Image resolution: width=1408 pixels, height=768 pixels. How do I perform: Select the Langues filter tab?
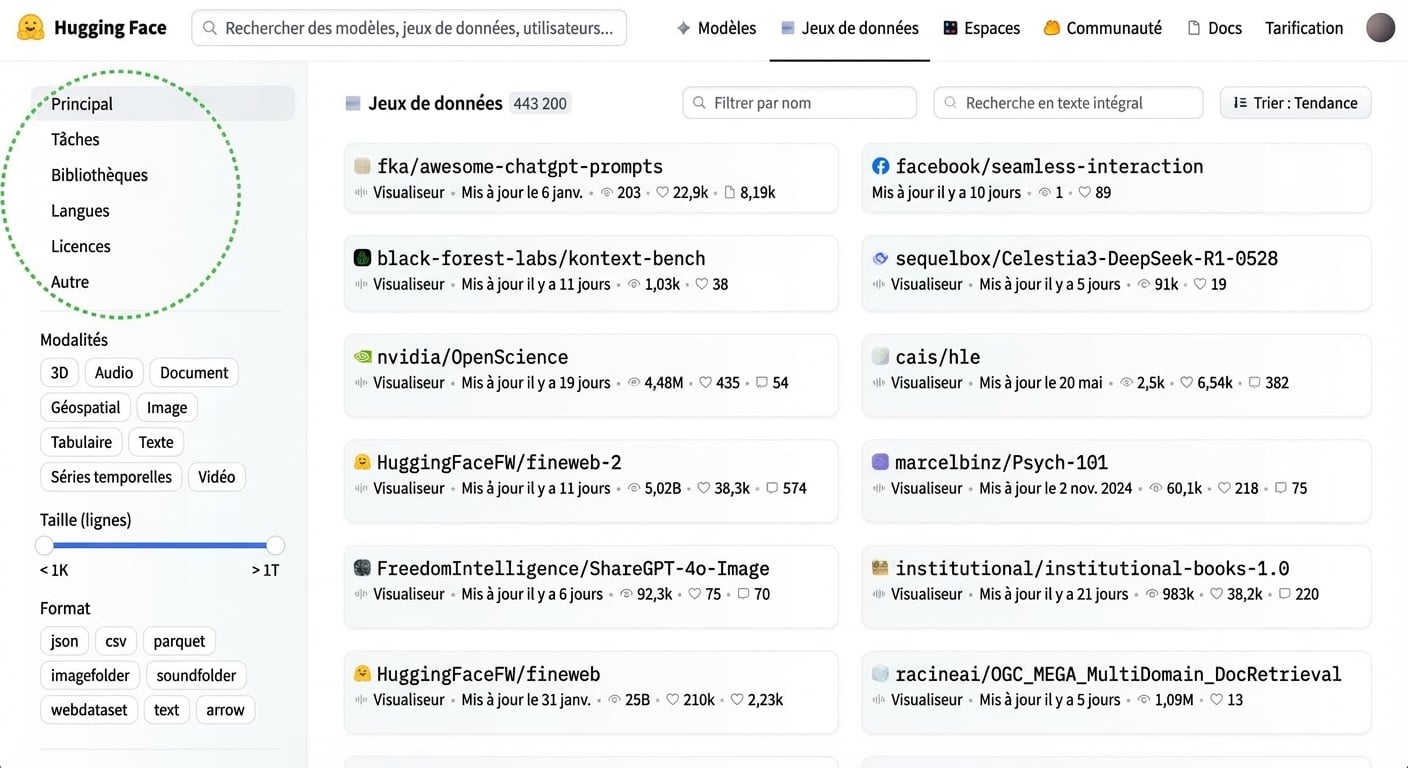point(80,211)
